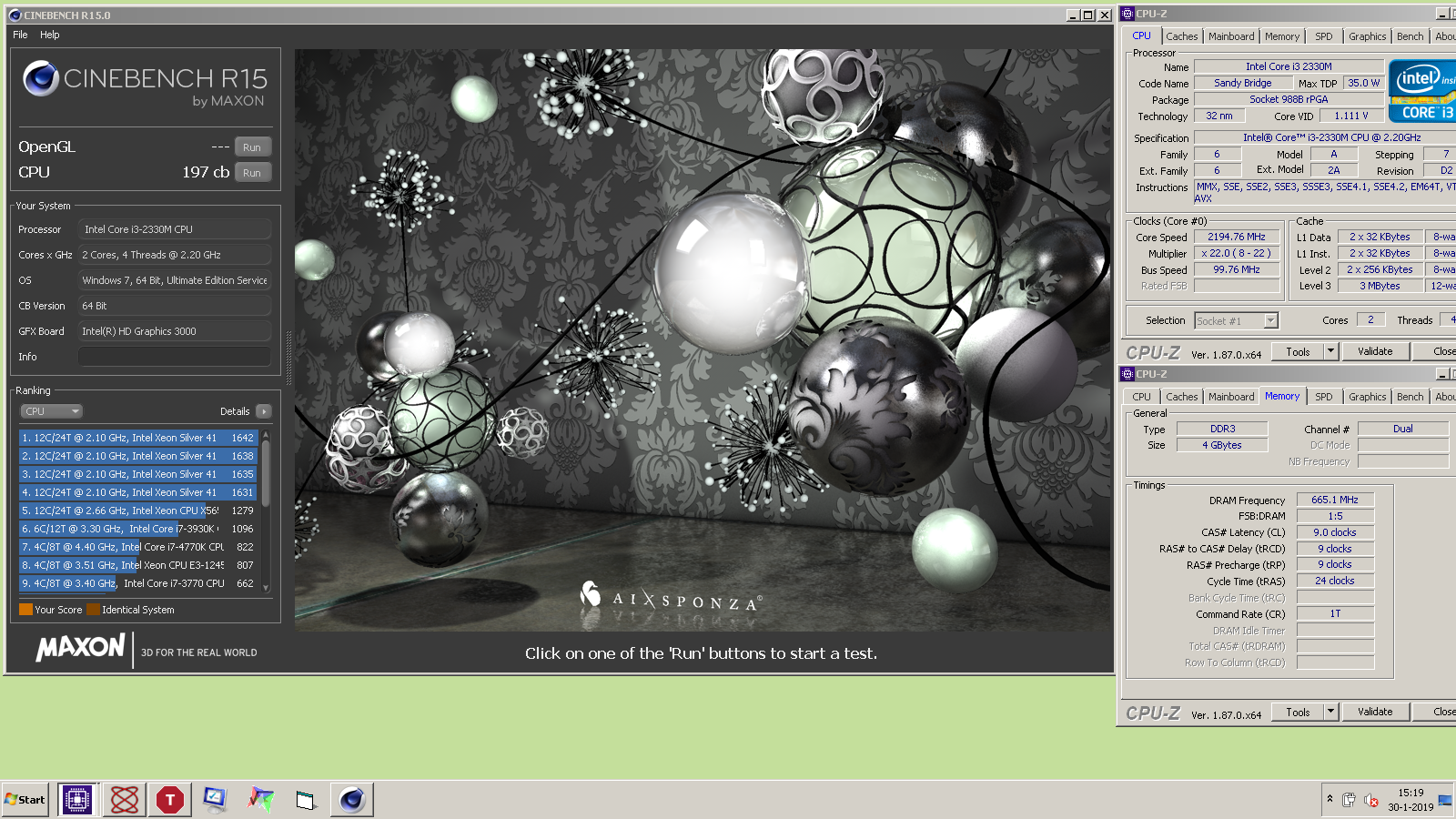Image resolution: width=1456 pixels, height=819 pixels.
Task: Switch to SPD tab in lower CPU-Z
Action: 1323,397
